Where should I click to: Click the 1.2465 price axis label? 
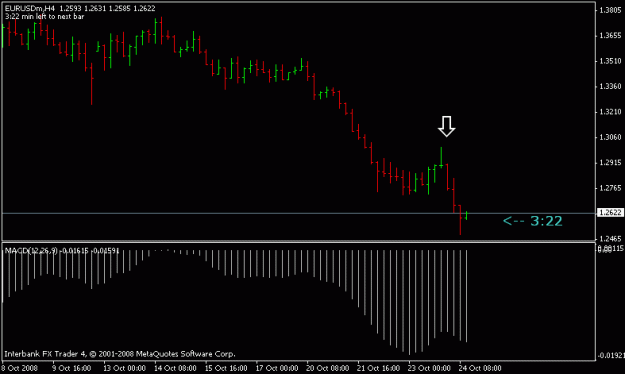click(611, 239)
